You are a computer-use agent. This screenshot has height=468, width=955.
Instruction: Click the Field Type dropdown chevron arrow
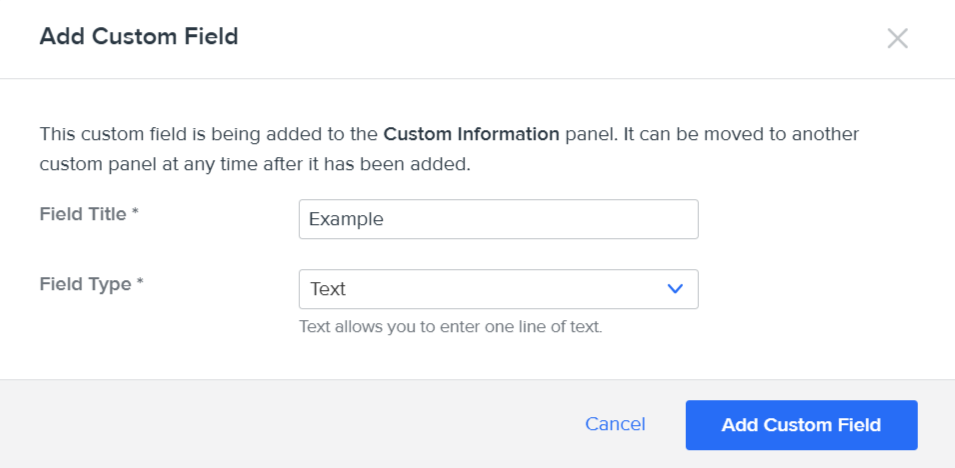[675, 289]
